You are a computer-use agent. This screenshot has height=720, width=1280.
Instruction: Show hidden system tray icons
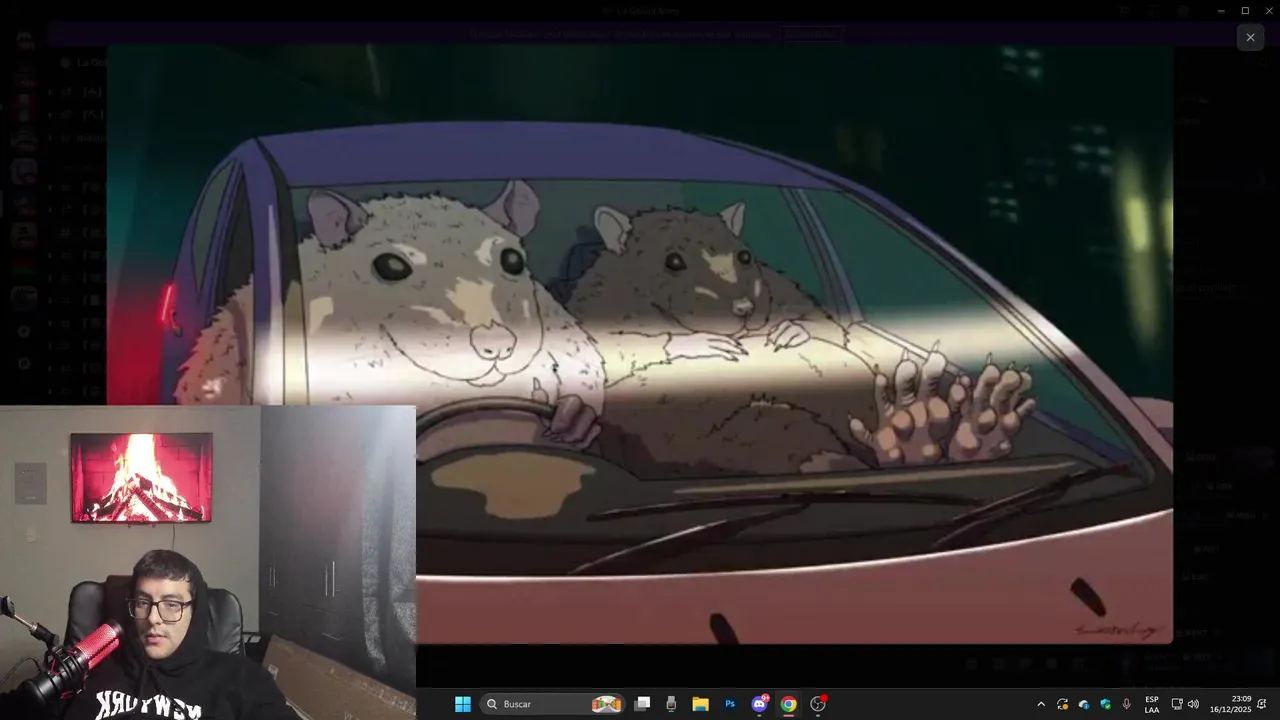1040,704
